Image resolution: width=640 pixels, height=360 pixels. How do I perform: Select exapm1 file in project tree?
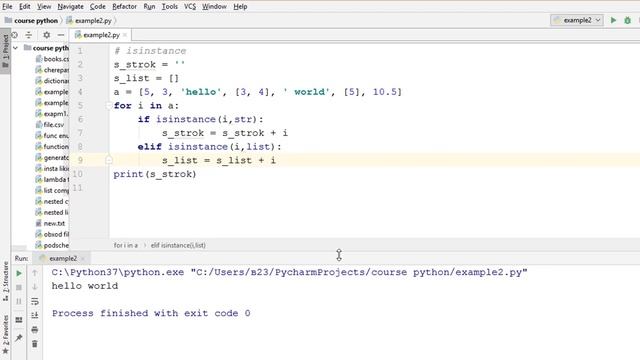pyautogui.click(x=52, y=113)
